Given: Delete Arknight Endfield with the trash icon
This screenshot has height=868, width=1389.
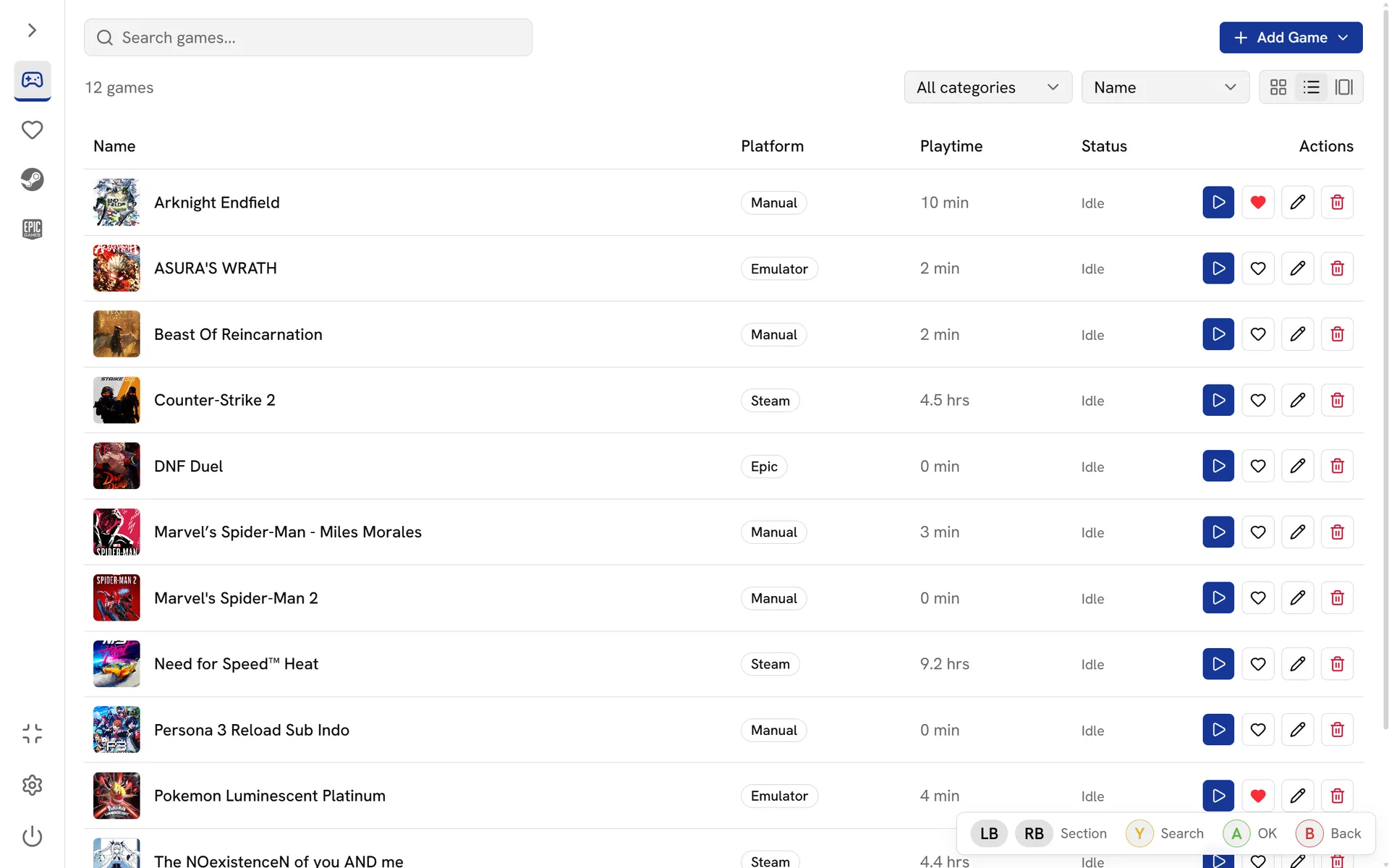Looking at the screenshot, I should click(1337, 203).
